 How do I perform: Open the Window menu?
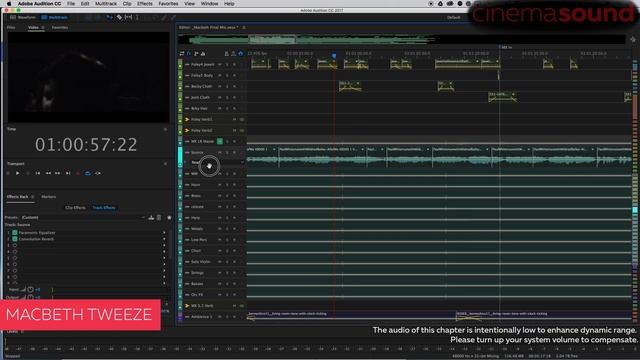coord(209,4)
